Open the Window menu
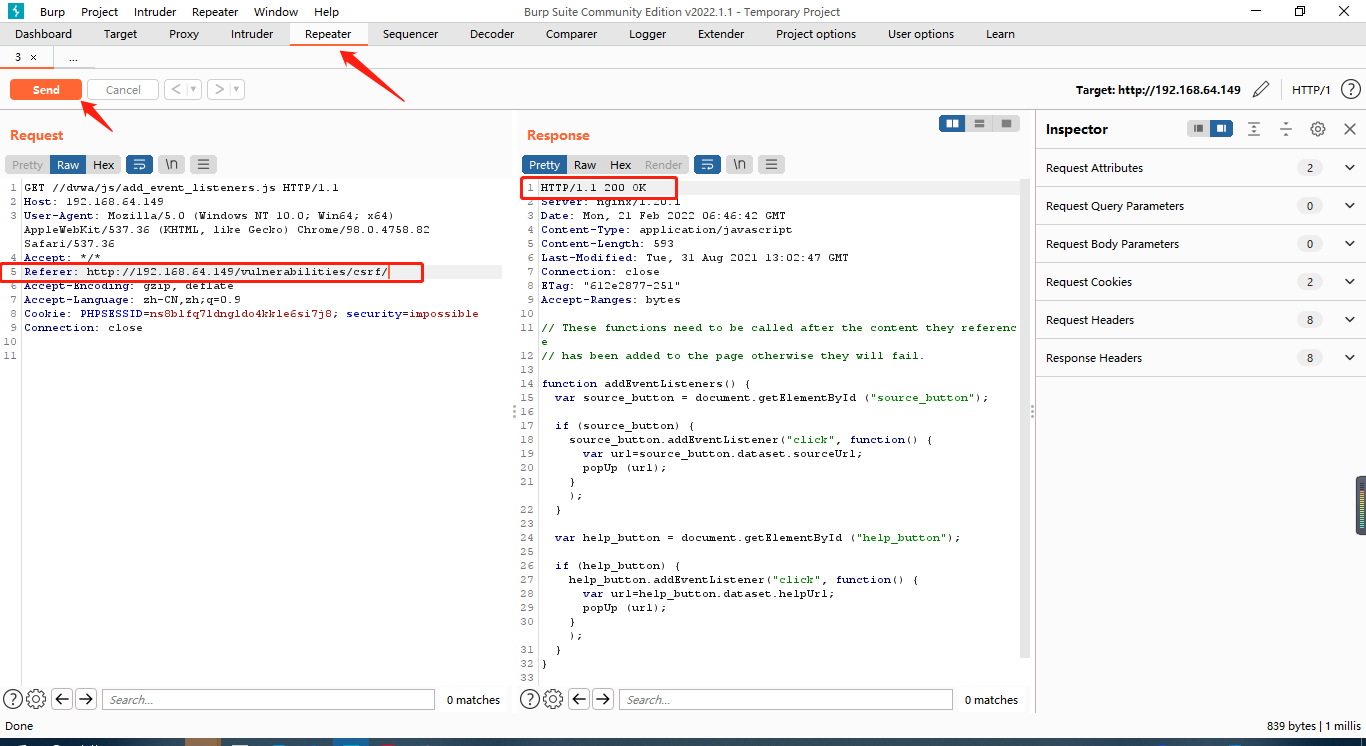1366x746 pixels. tap(275, 12)
